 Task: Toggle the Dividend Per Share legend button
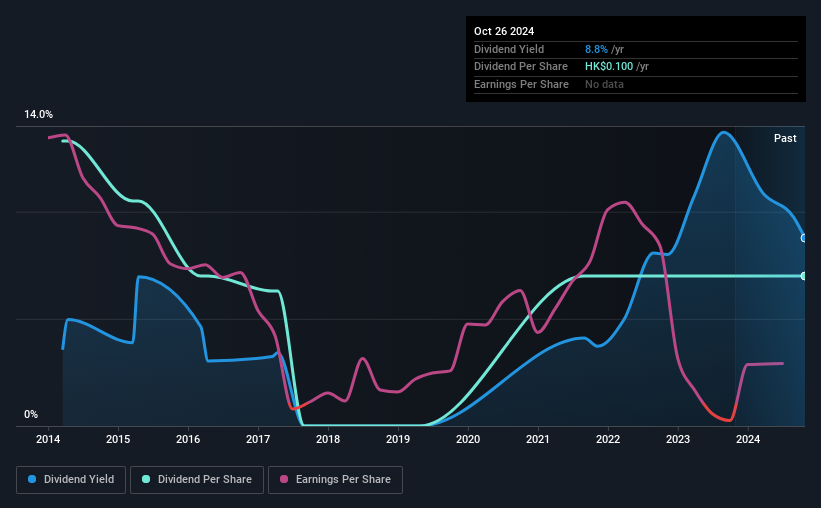(x=197, y=480)
